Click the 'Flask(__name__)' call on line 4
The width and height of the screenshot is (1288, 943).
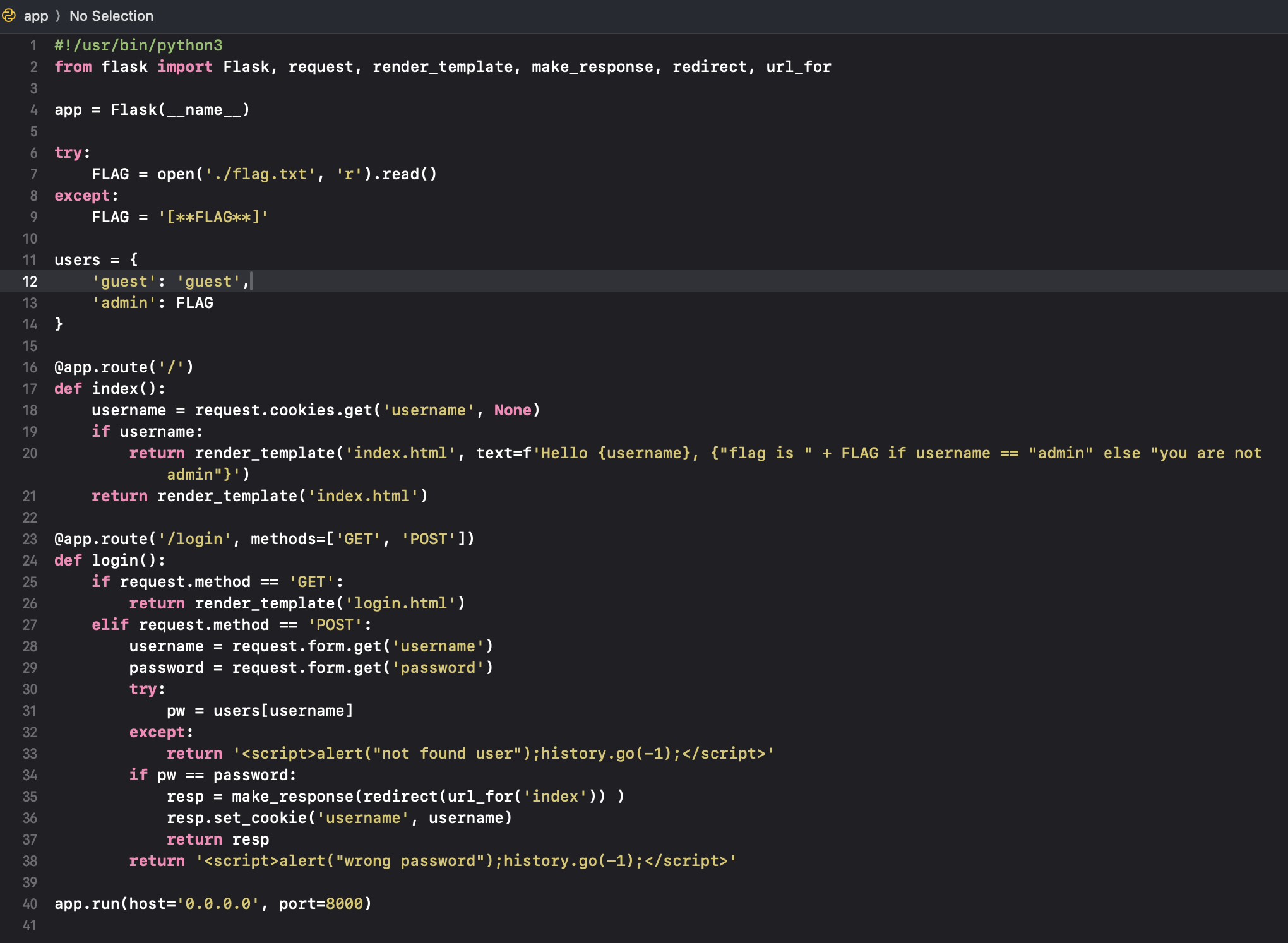[180, 110]
